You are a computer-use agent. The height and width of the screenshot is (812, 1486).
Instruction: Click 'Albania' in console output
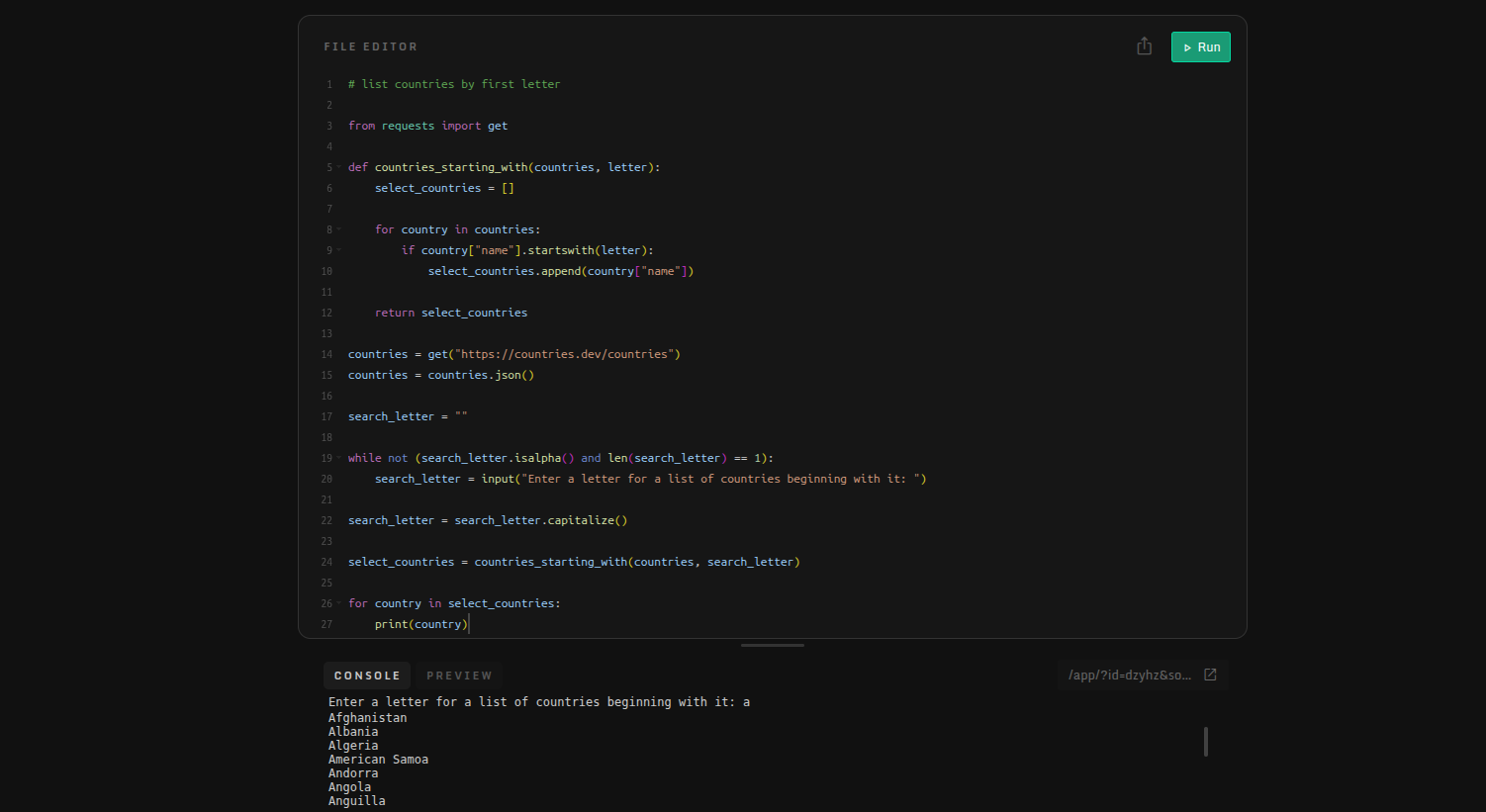point(353,732)
